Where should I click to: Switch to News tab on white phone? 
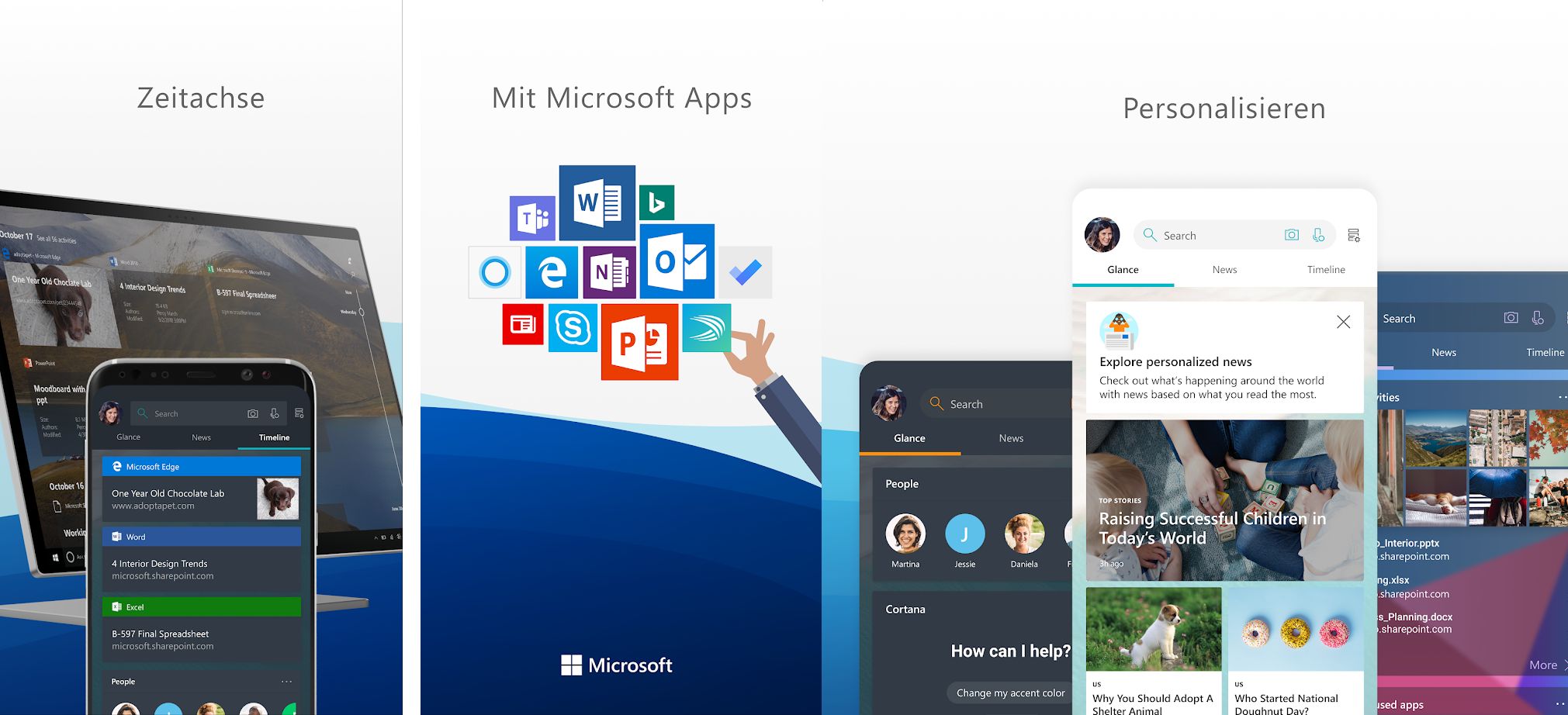tap(1224, 270)
